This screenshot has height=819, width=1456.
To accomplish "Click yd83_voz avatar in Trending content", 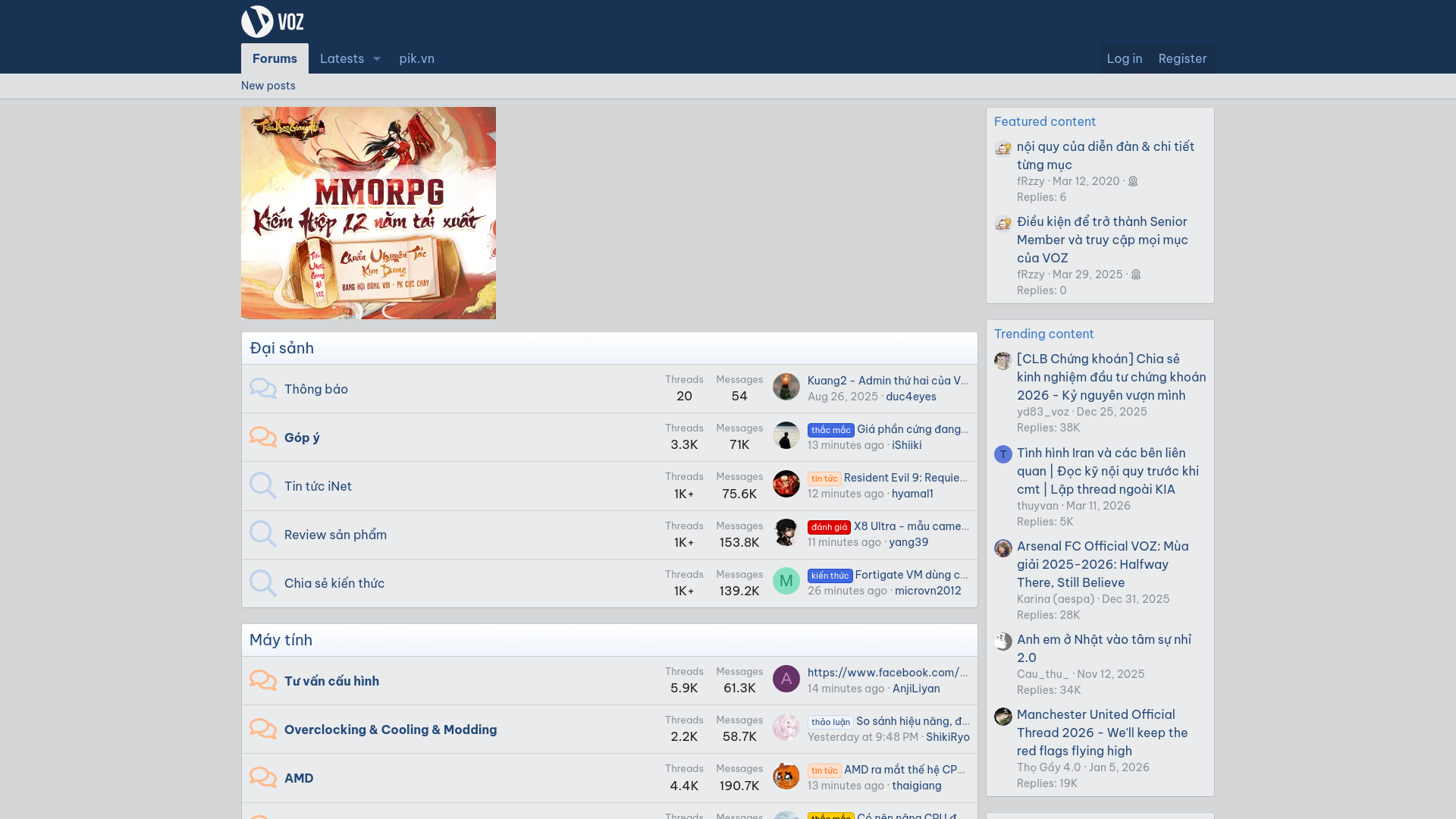I will (x=1003, y=360).
